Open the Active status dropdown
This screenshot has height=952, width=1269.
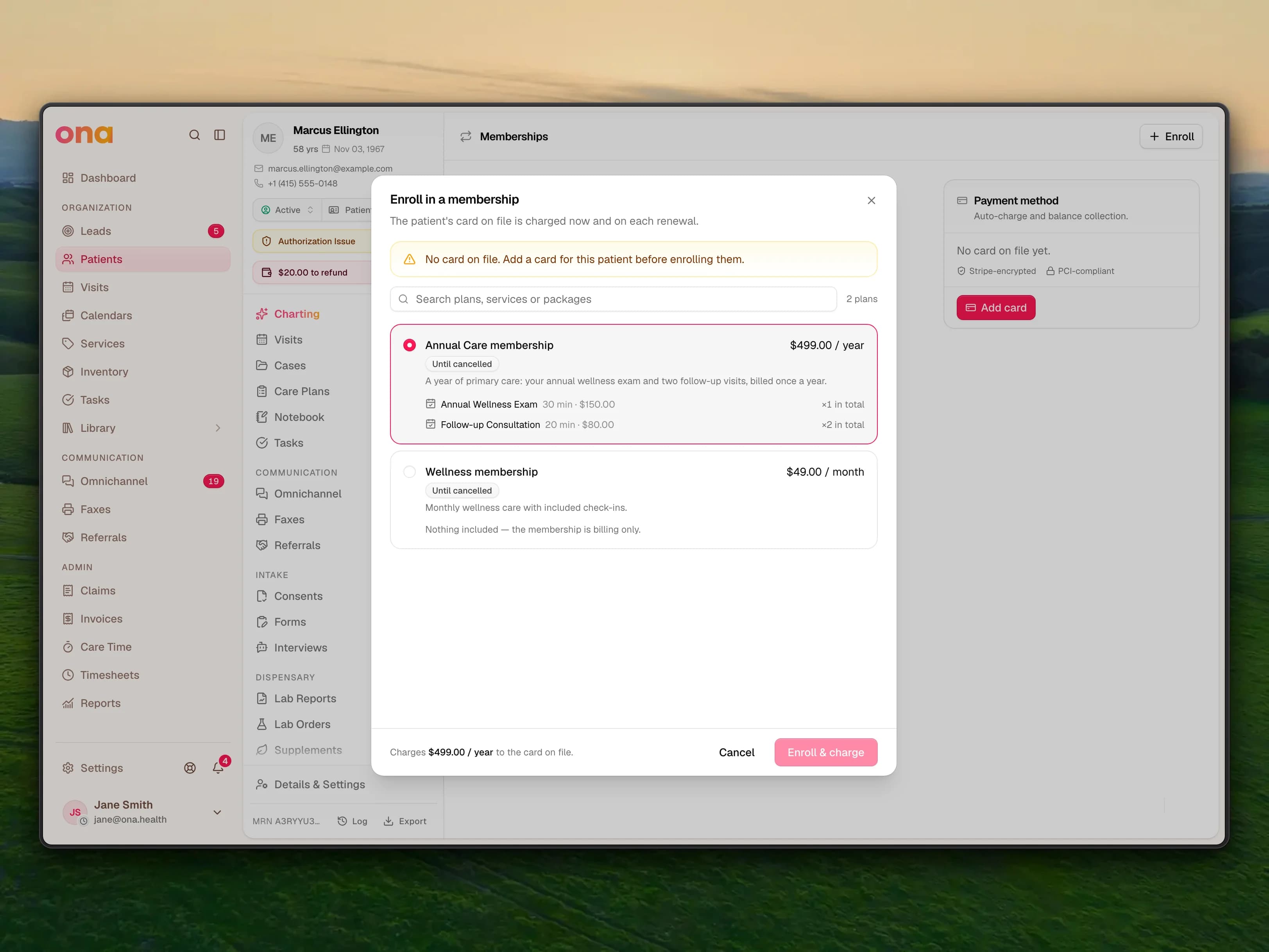(287, 210)
